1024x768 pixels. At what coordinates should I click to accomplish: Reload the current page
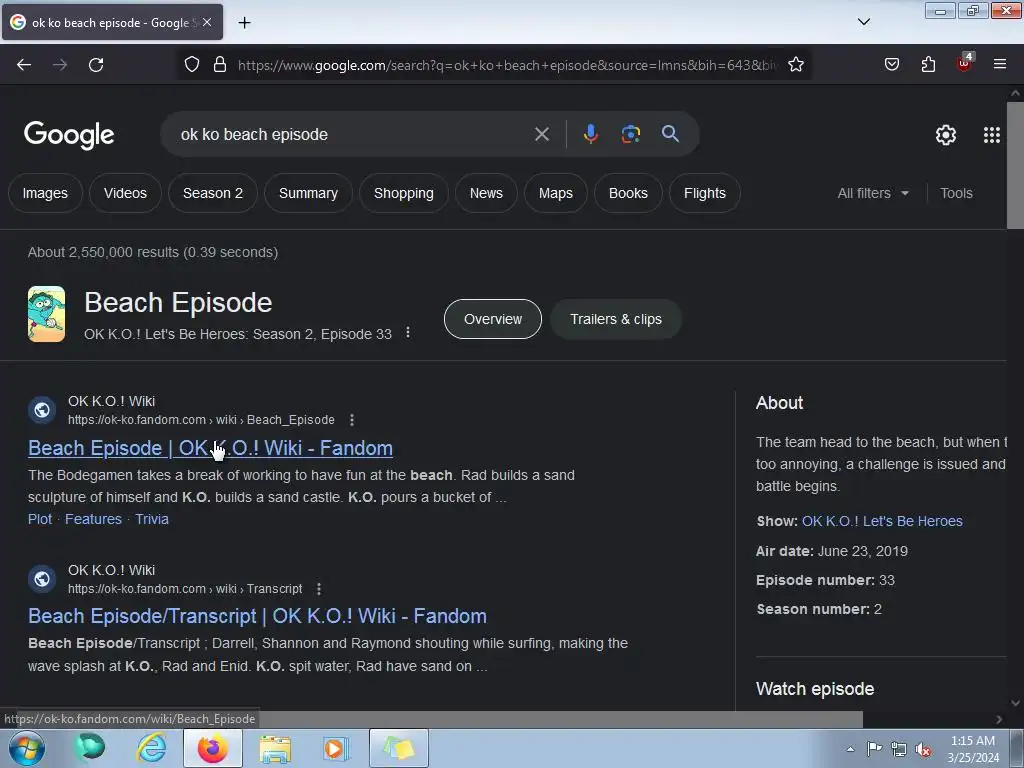(x=96, y=65)
